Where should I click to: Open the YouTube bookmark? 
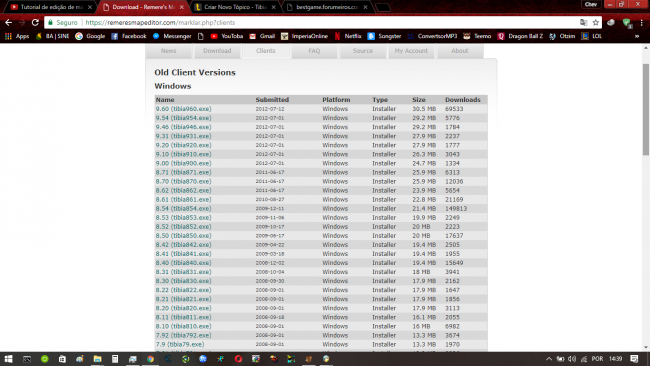pos(227,36)
